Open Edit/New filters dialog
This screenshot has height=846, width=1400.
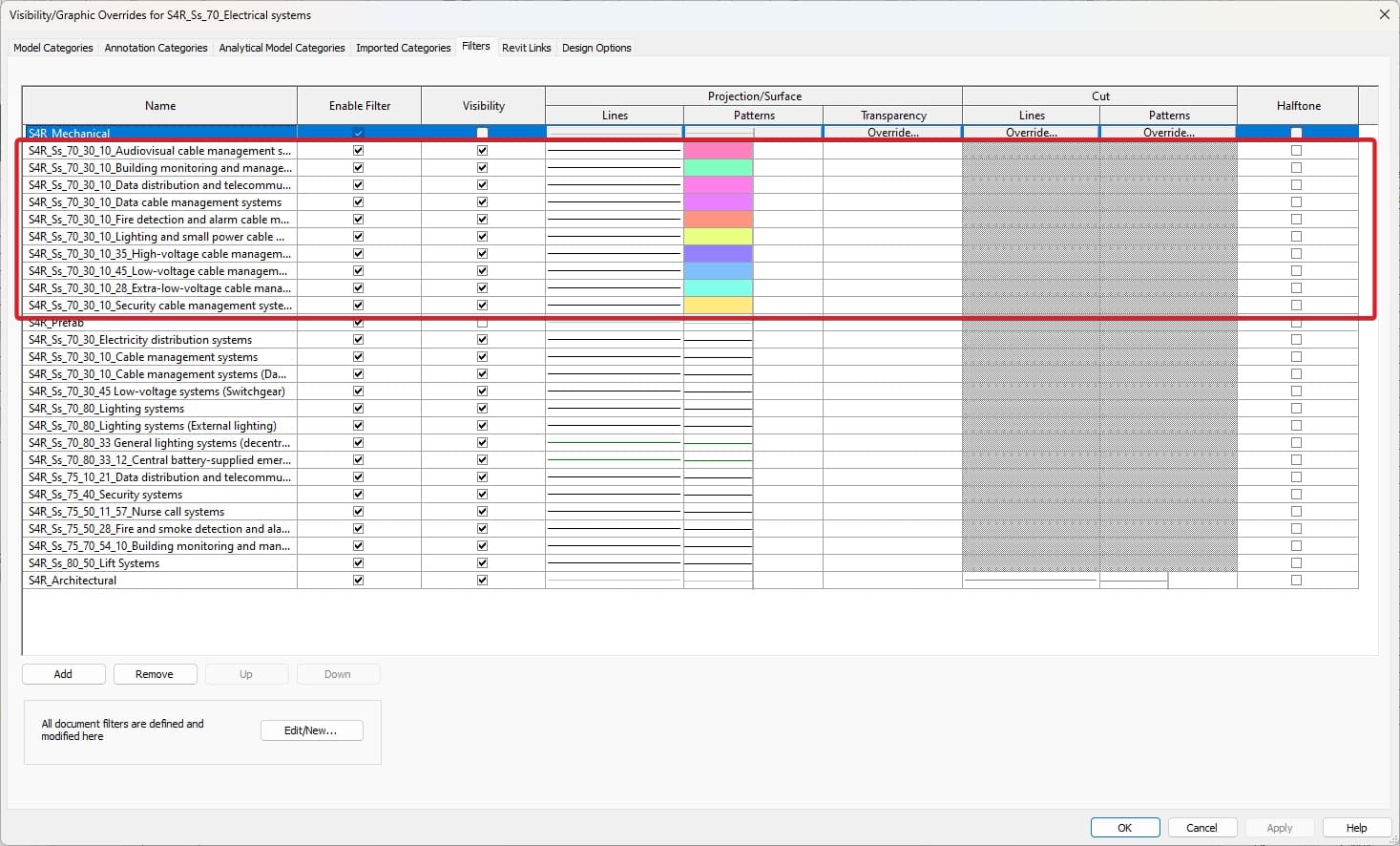click(311, 730)
